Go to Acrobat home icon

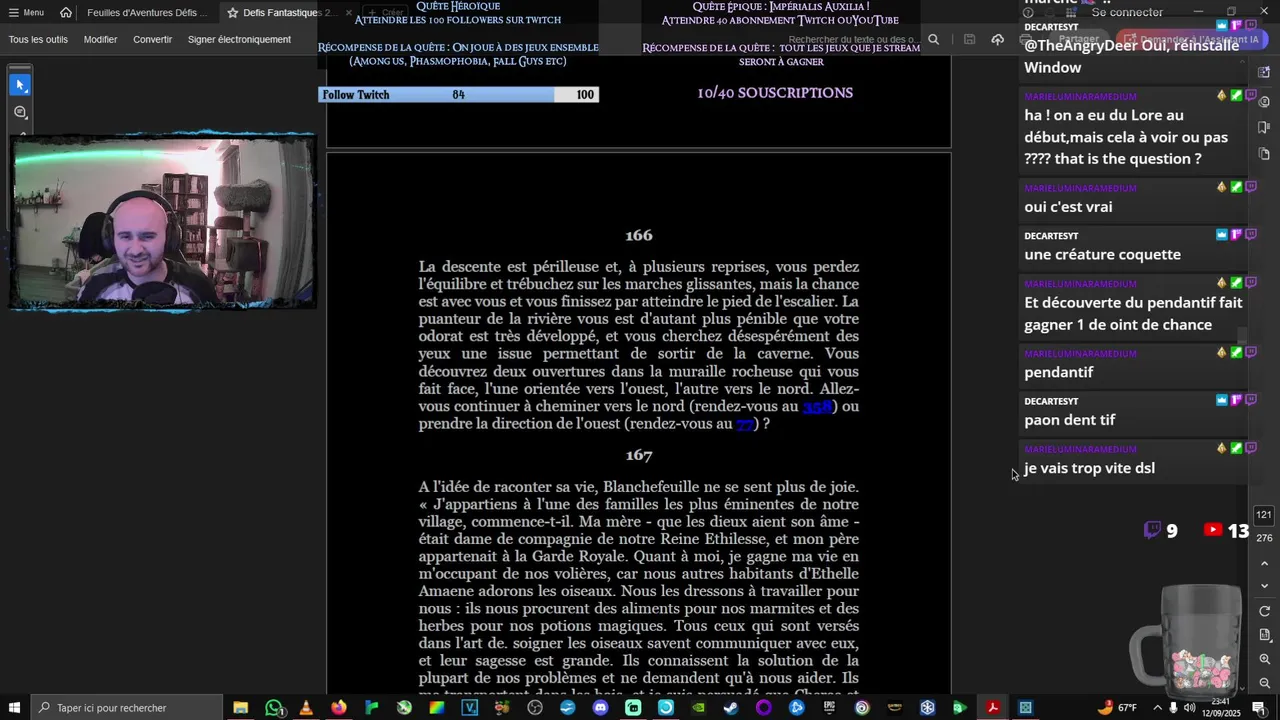pos(66,12)
